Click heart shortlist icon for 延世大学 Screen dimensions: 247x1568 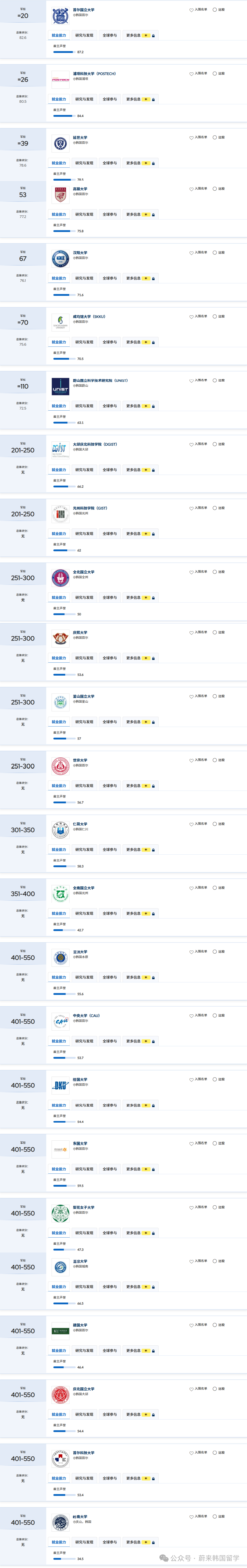click(191, 138)
